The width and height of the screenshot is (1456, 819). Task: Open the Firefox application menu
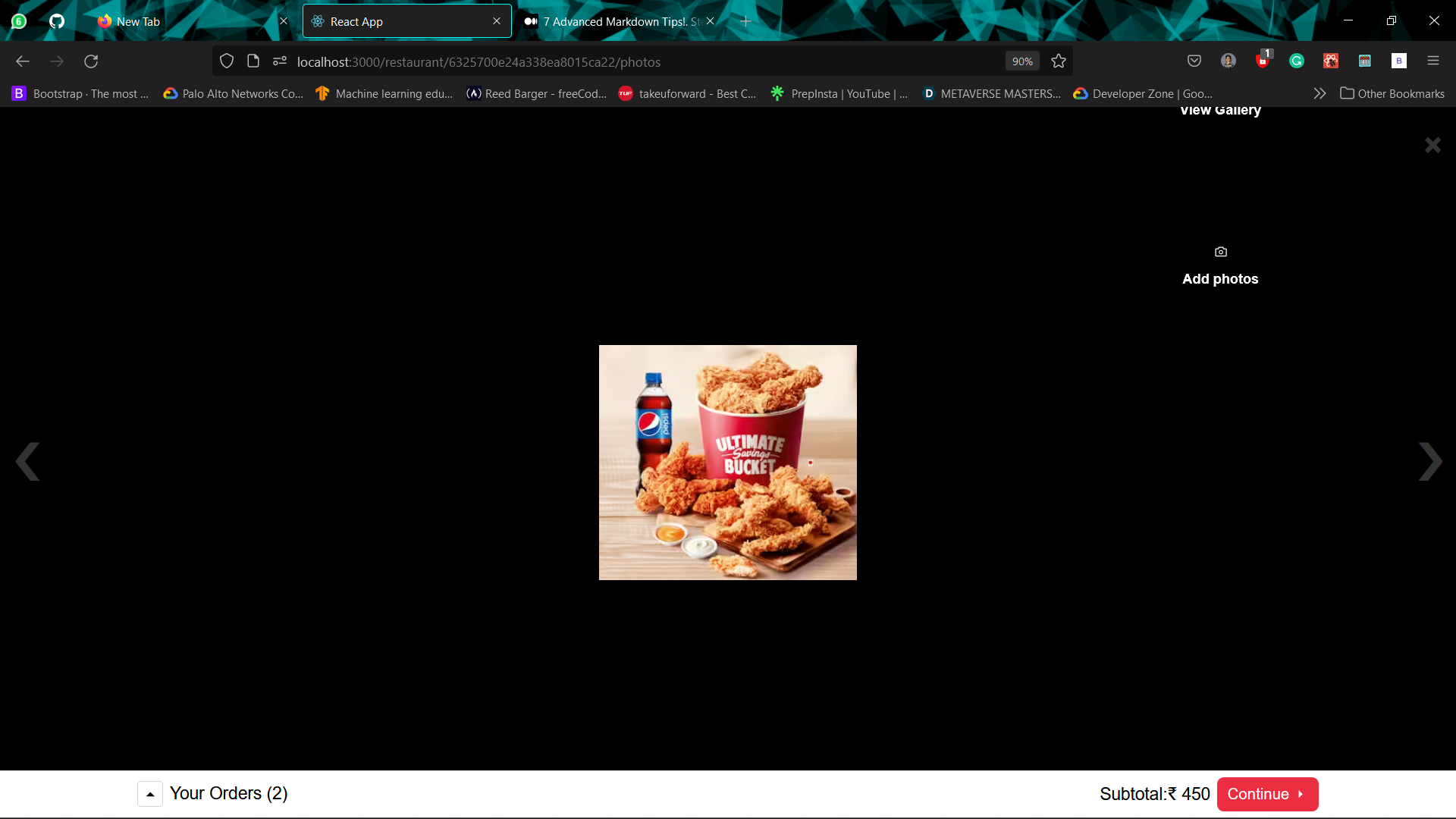[x=1433, y=61]
